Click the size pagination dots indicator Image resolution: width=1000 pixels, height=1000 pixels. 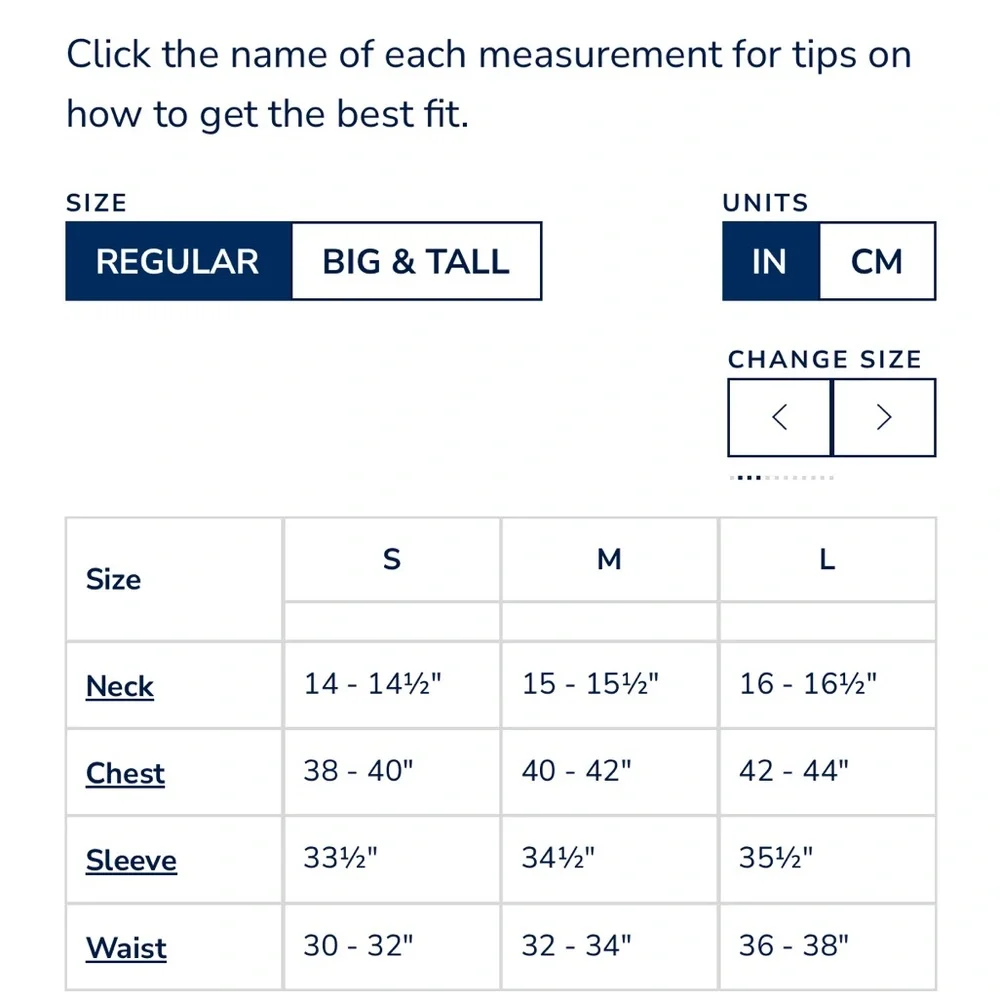(x=782, y=478)
